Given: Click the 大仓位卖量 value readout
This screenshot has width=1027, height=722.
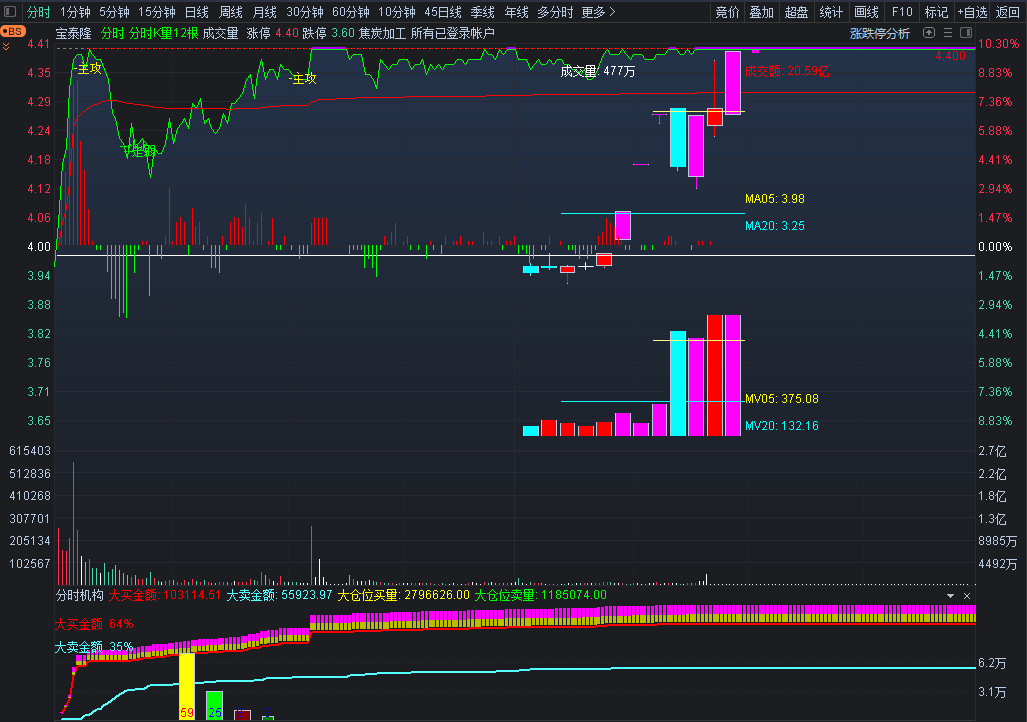Looking at the screenshot, I should tap(540, 595).
